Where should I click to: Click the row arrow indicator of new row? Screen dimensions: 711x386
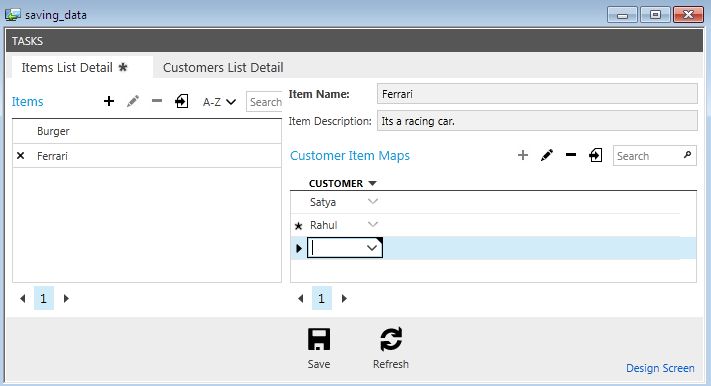[298, 248]
